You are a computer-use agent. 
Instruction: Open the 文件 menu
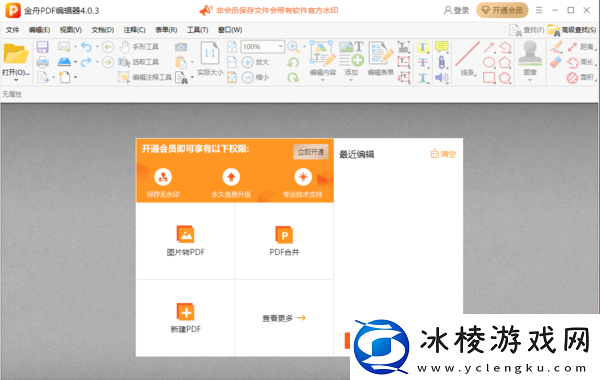12,30
